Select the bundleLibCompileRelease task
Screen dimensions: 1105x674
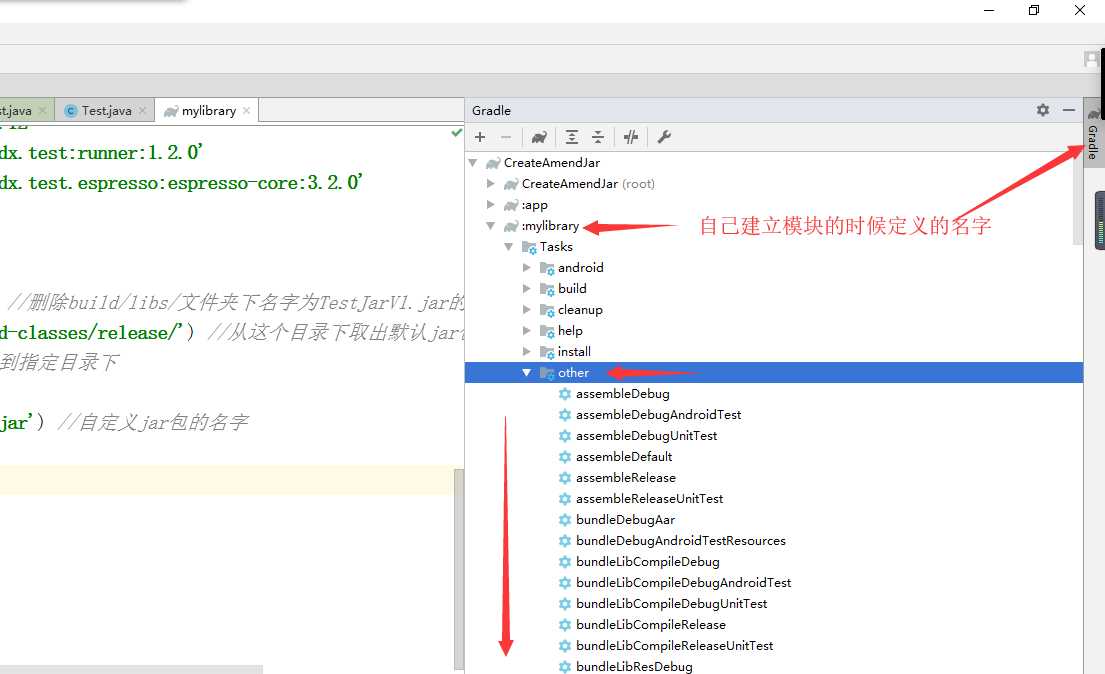point(650,625)
